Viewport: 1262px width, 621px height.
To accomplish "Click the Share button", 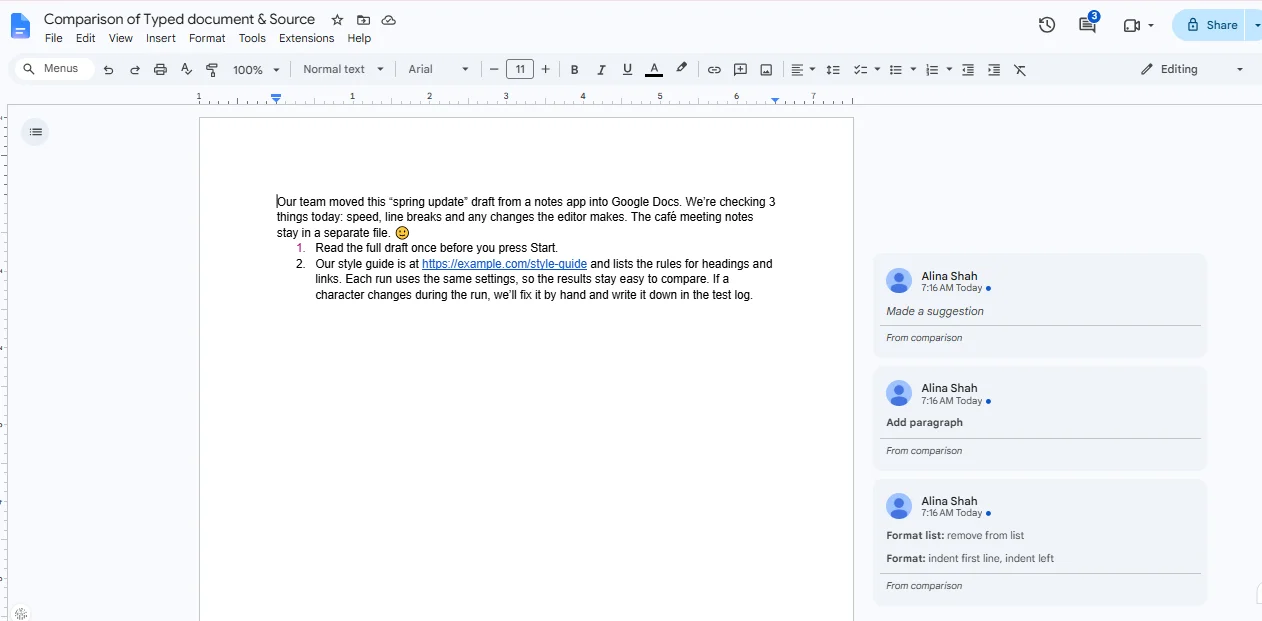I will coord(1211,25).
